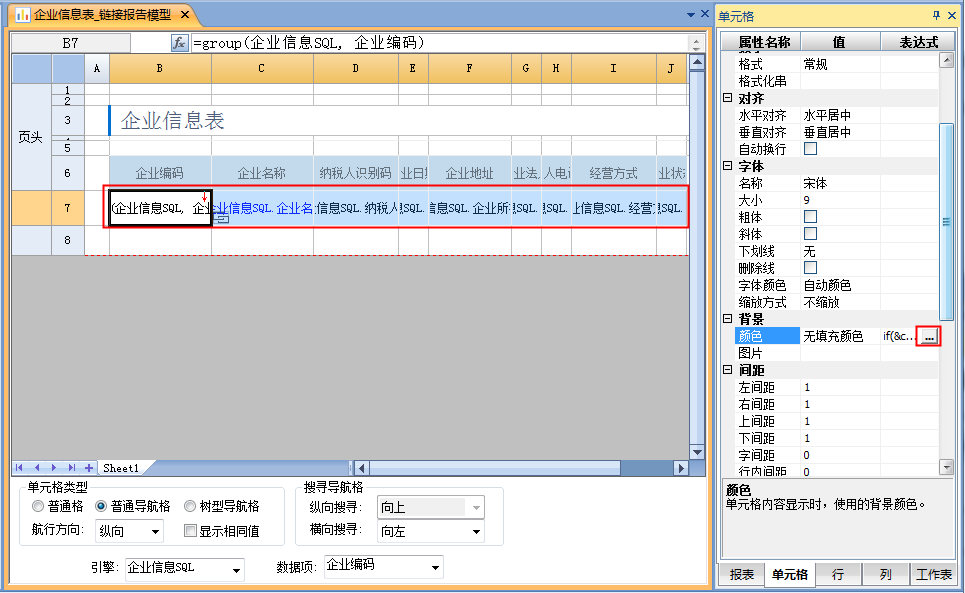965x593 pixels.
Task: Go to the next sheet arrow
Action: (56, 467)
